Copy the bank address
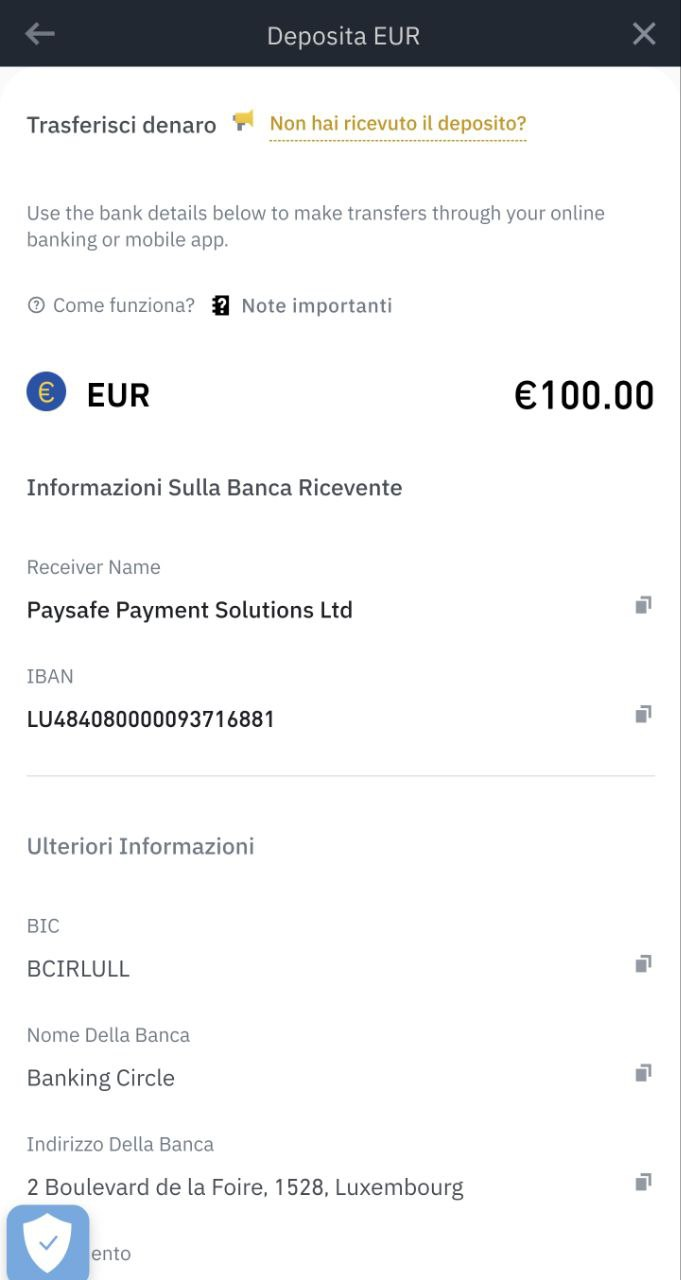 (644, 1182)
